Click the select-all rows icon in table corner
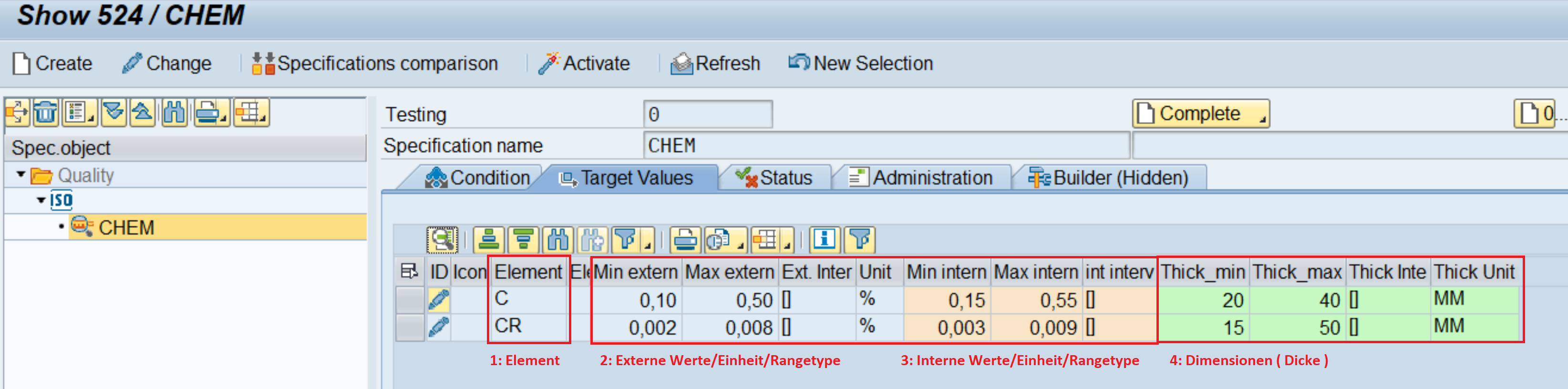 [x=409, y=272]
